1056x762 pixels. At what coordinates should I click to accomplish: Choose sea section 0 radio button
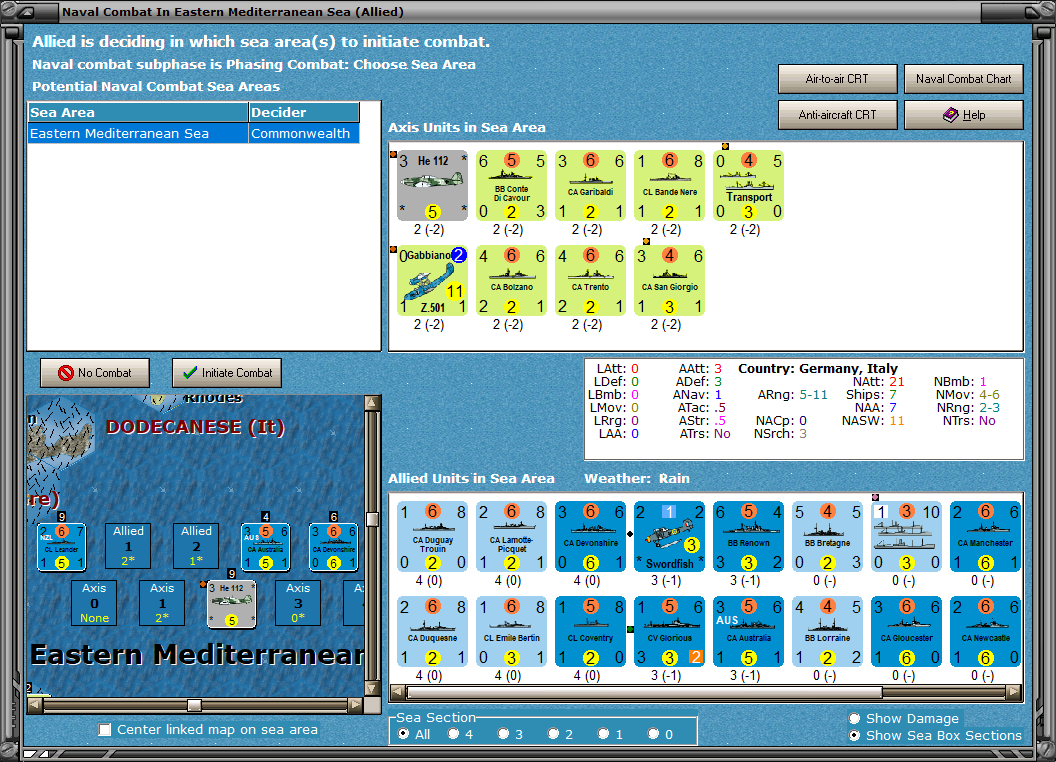click(653, 734)
